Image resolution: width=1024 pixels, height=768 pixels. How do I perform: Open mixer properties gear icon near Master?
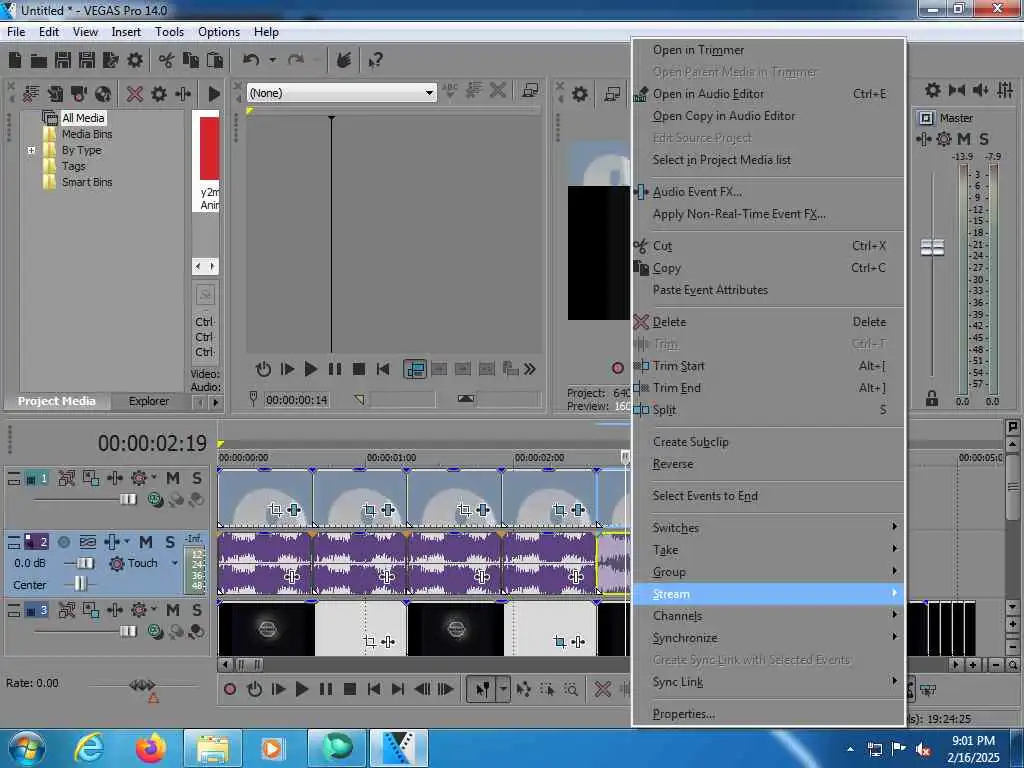(x=933, y=90)
